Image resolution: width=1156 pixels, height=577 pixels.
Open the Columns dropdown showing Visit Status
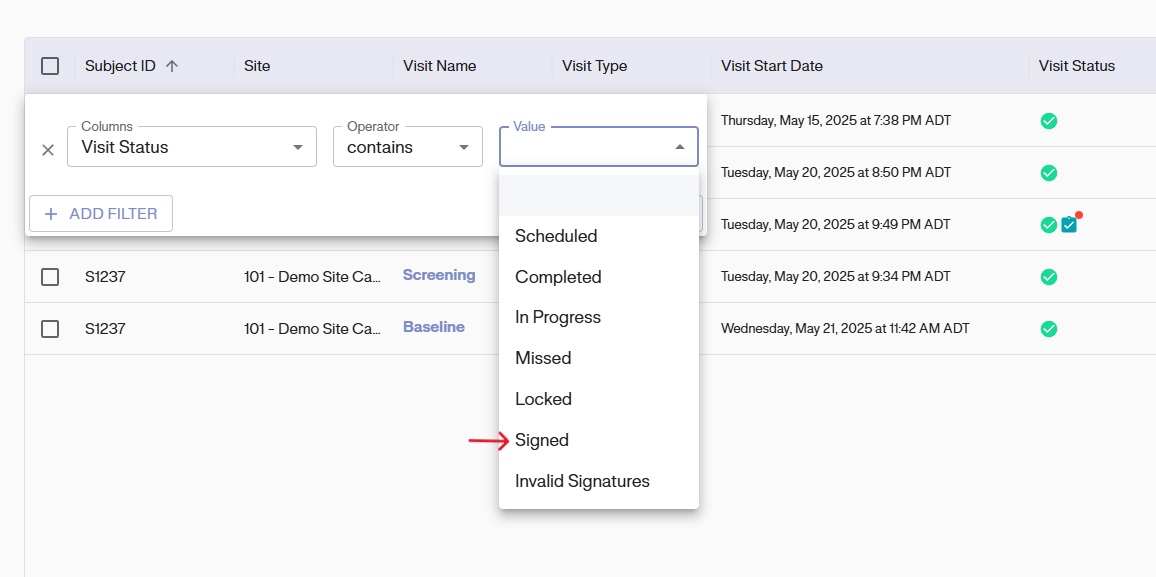192,147
